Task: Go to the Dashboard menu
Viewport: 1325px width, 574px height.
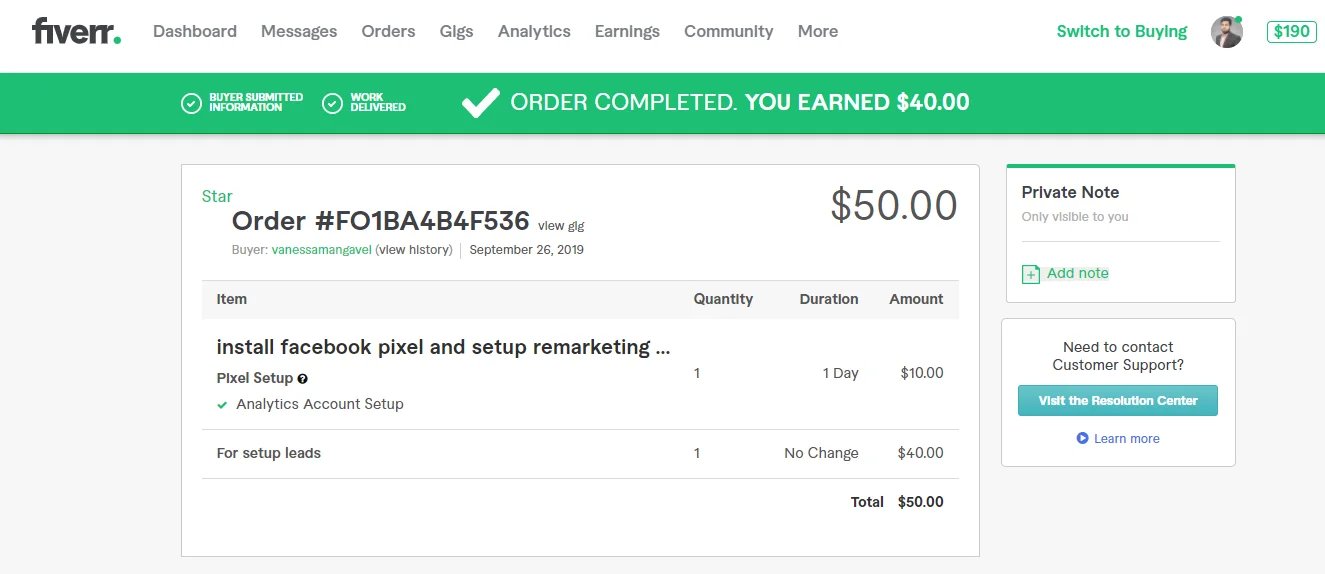Action: pos(195,31)
